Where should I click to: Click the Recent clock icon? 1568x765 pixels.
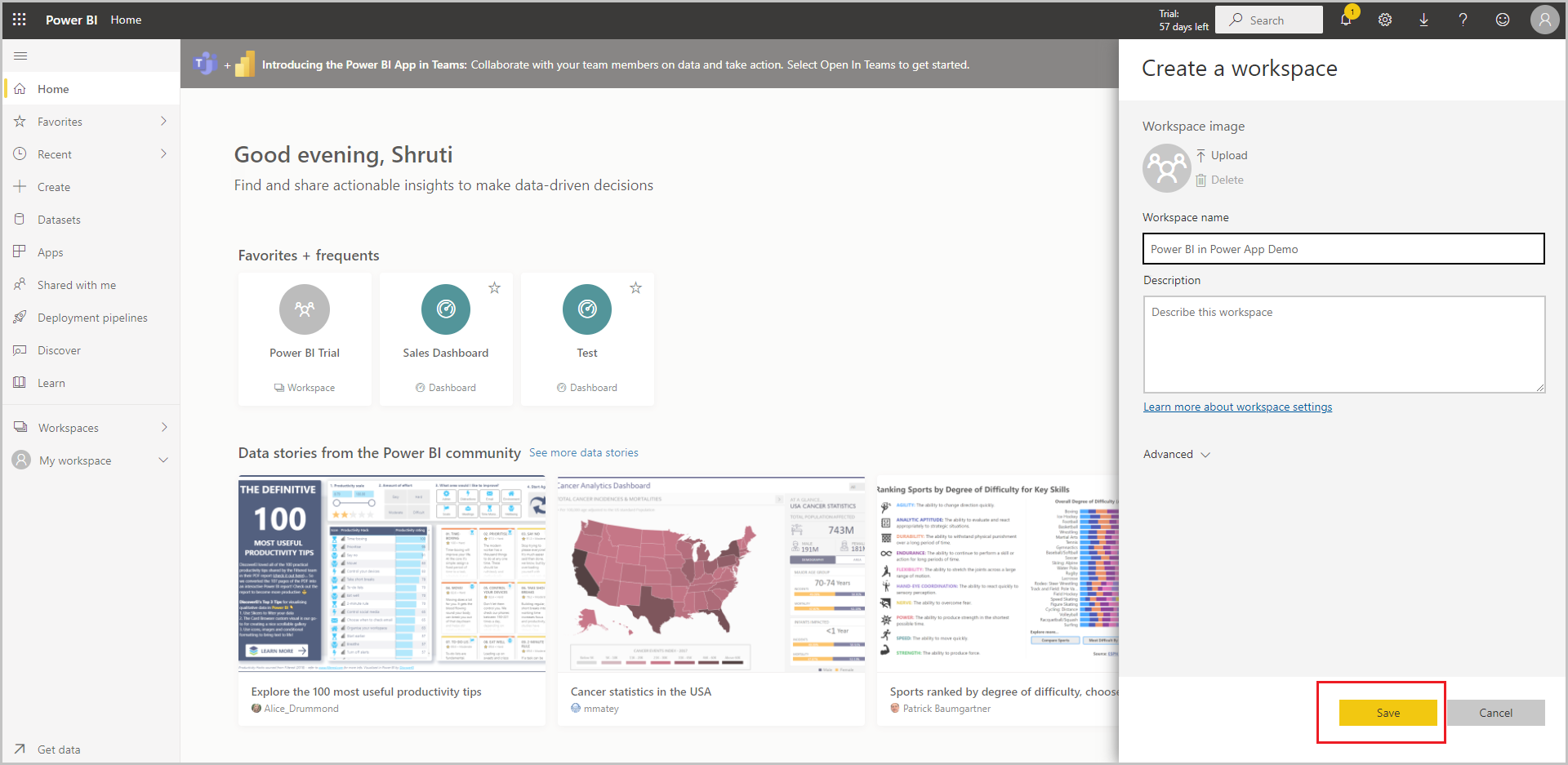[x=20, y=153]
